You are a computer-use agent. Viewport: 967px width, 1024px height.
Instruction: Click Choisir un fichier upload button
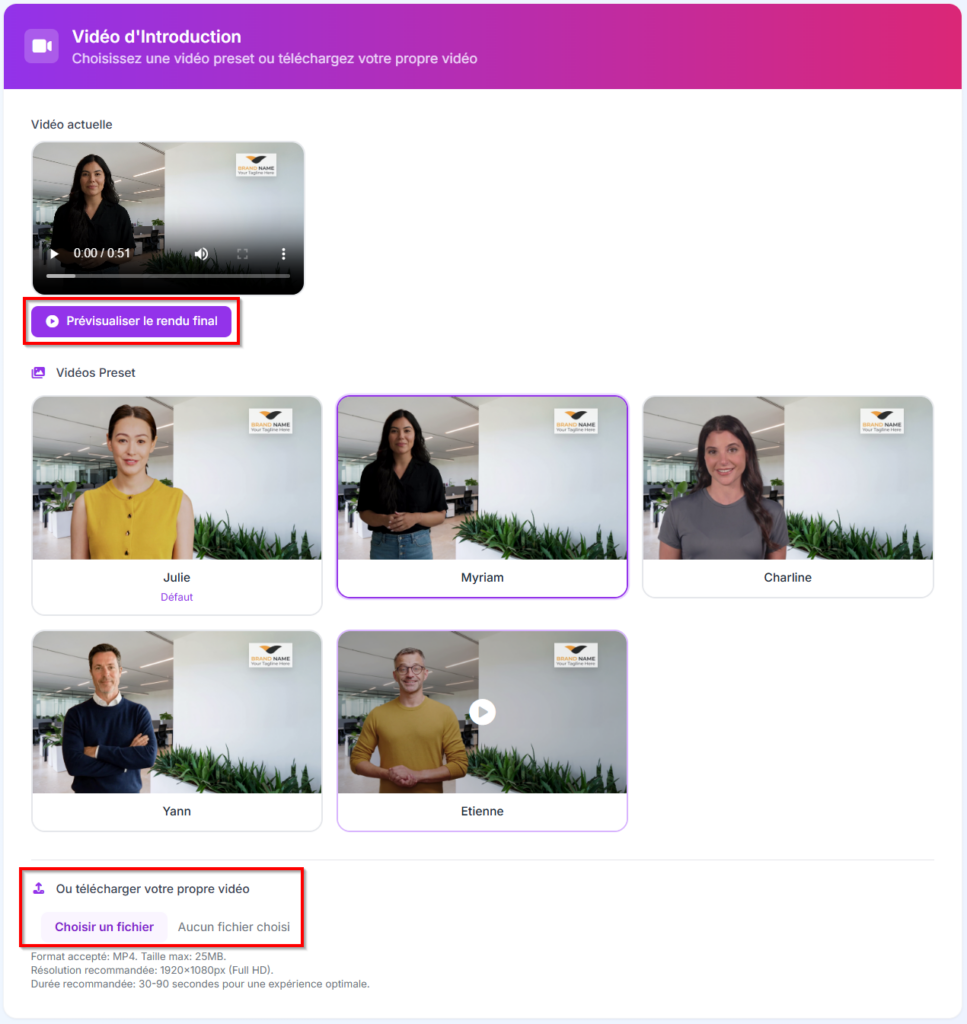click(104, 927)
